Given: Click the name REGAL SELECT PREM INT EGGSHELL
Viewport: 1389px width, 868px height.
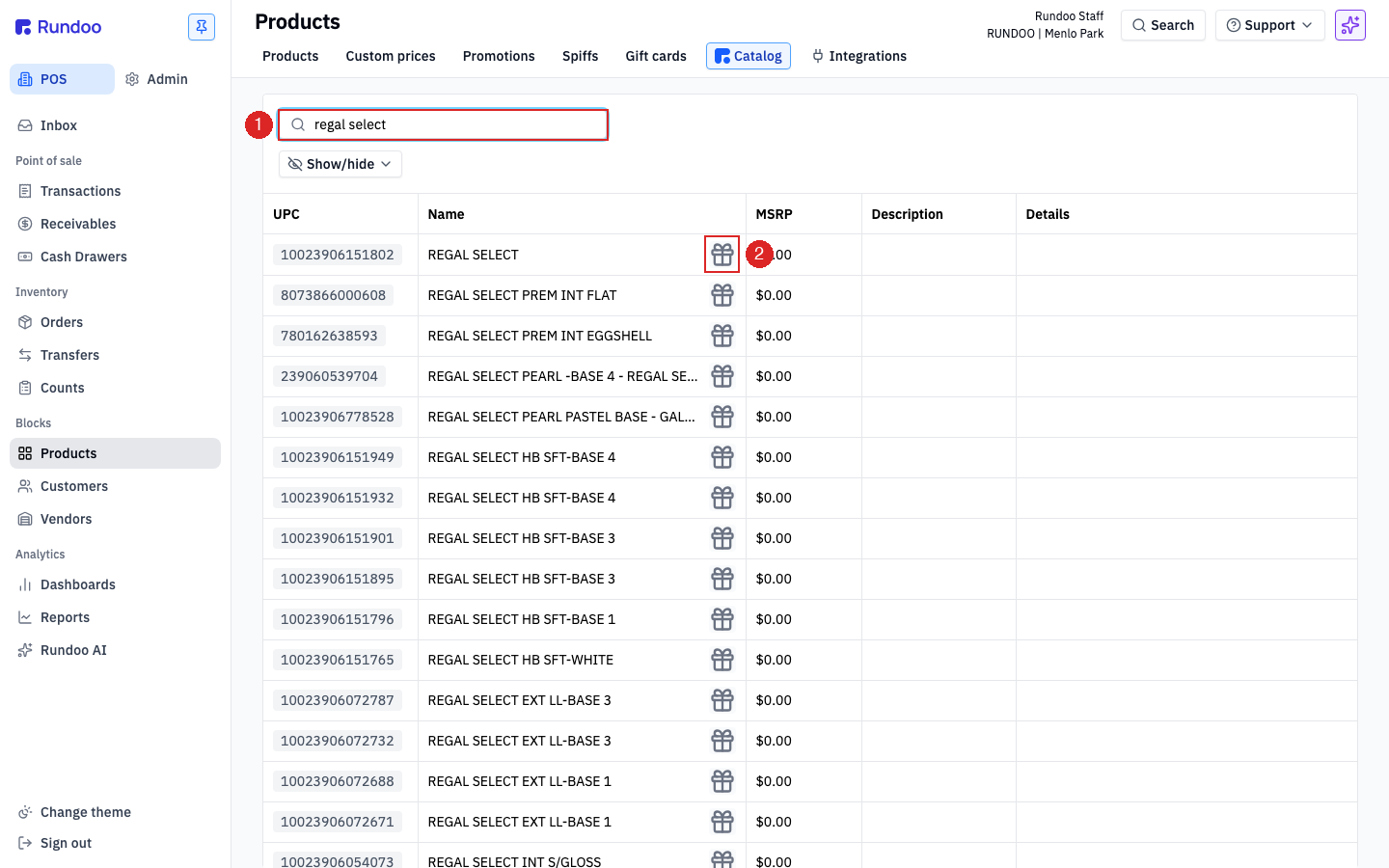Looking at the screenshot, I should pyautogui.click(x=540, y=336).
